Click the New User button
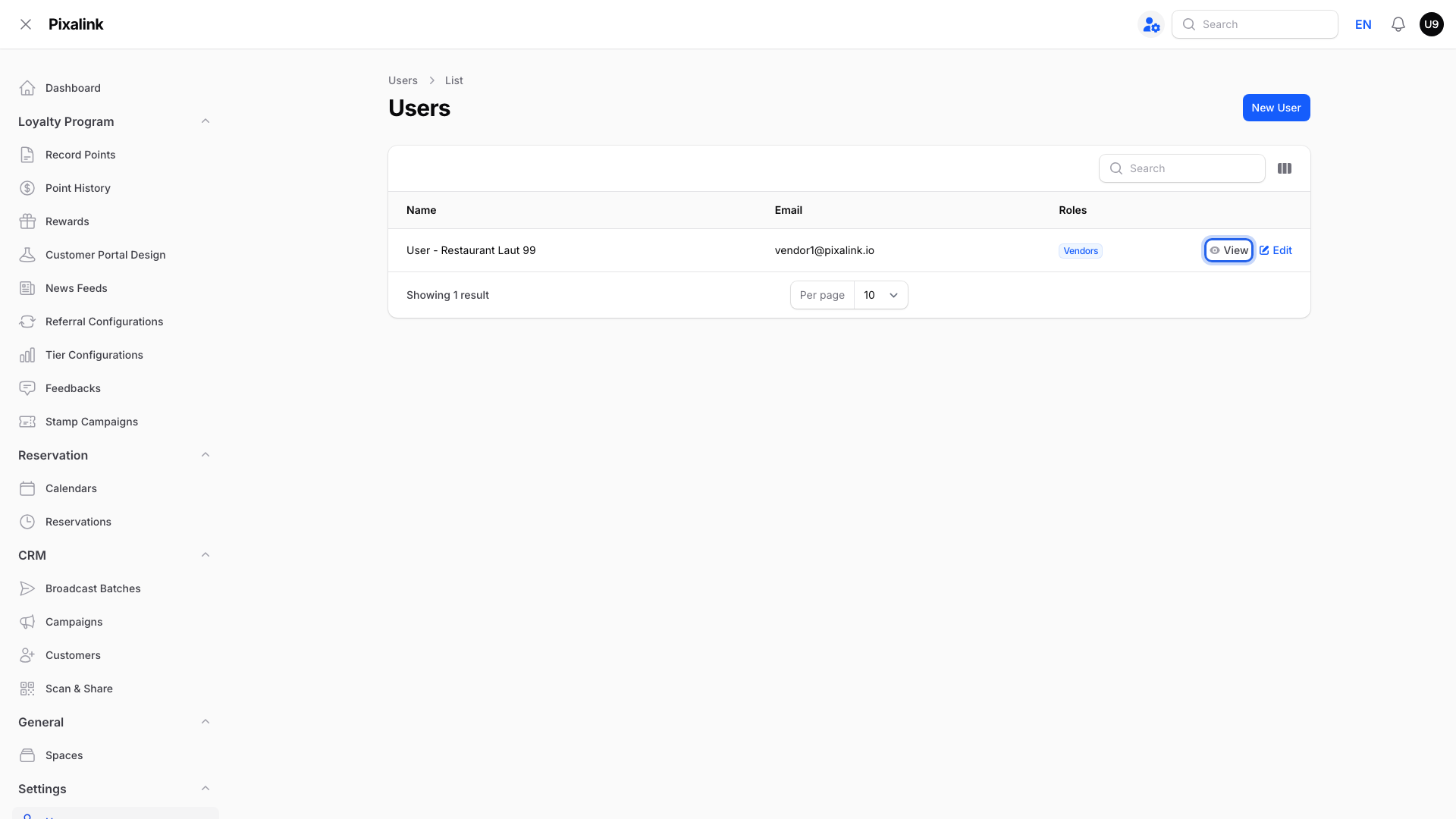This screenshot has width=1456, height=819. [1276, 108]
